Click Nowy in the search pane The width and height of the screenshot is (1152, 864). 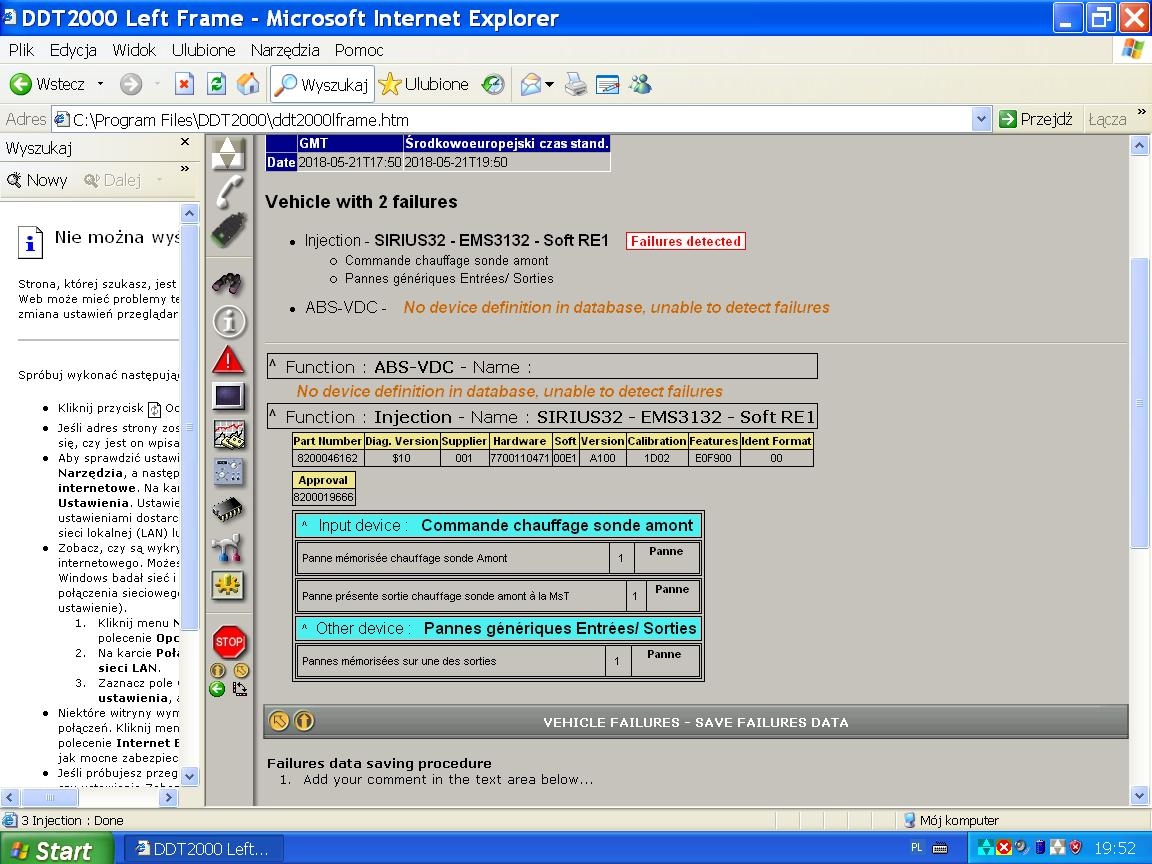[x=37, y=180]
